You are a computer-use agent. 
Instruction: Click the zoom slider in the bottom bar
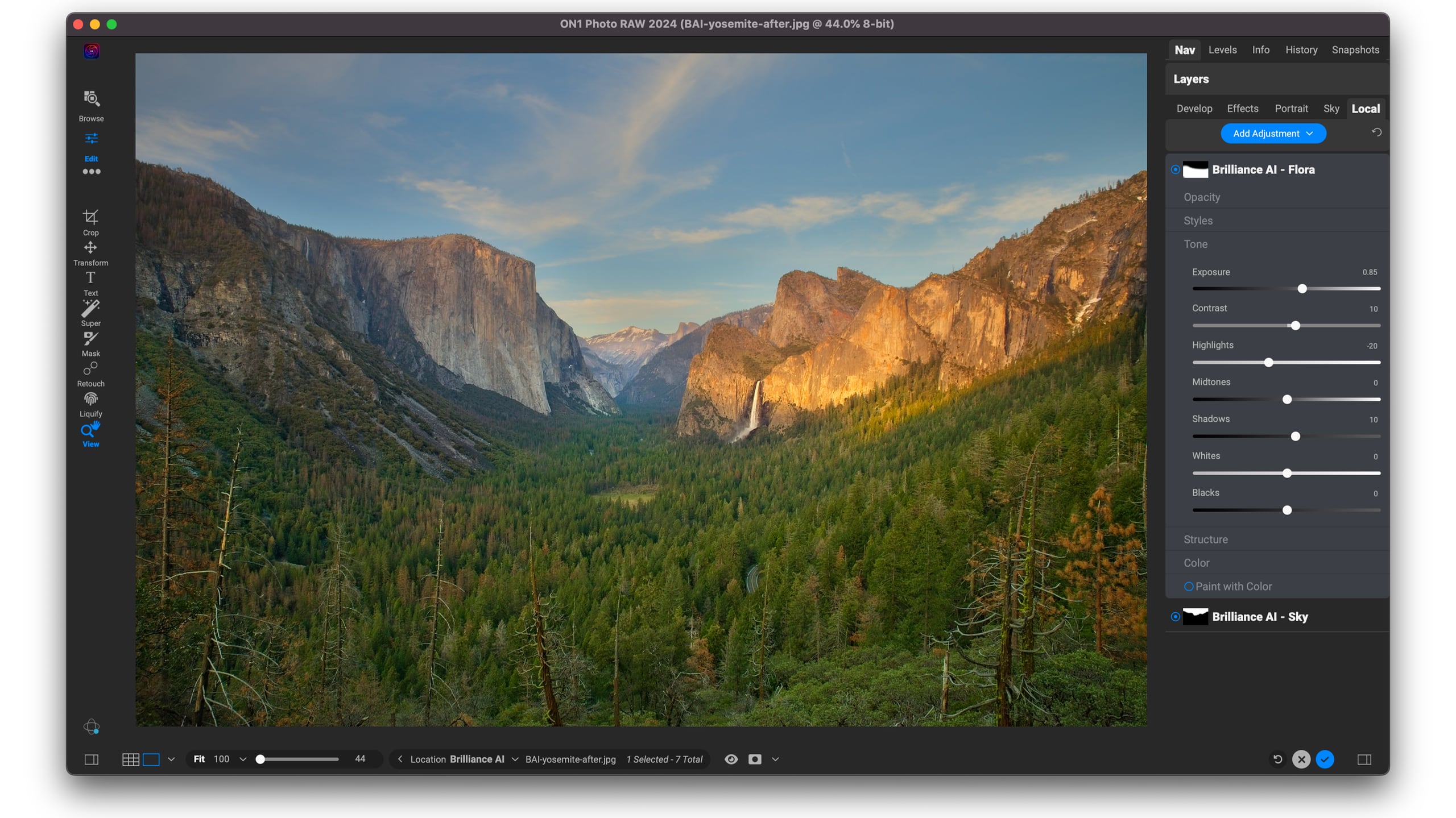pyautogui.click(x=298, y=759)
